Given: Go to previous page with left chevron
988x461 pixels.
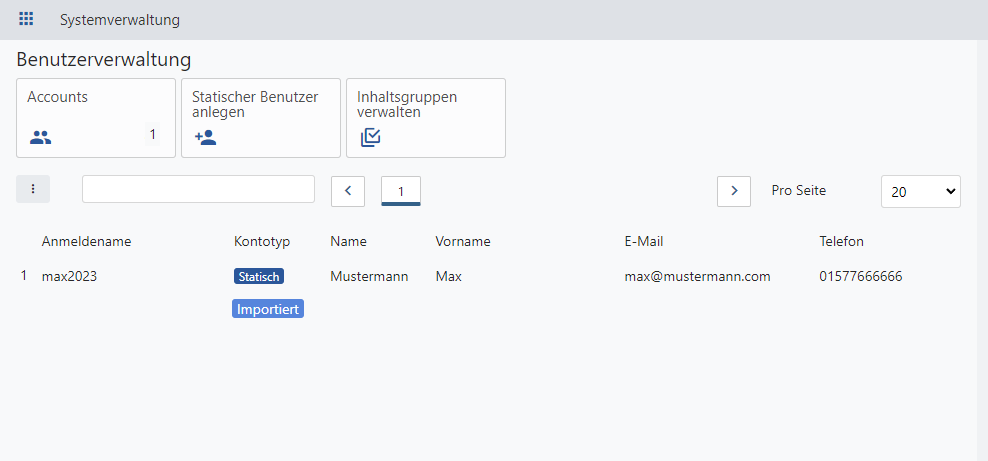Looking at the screenshot, I should click(348, 191).
